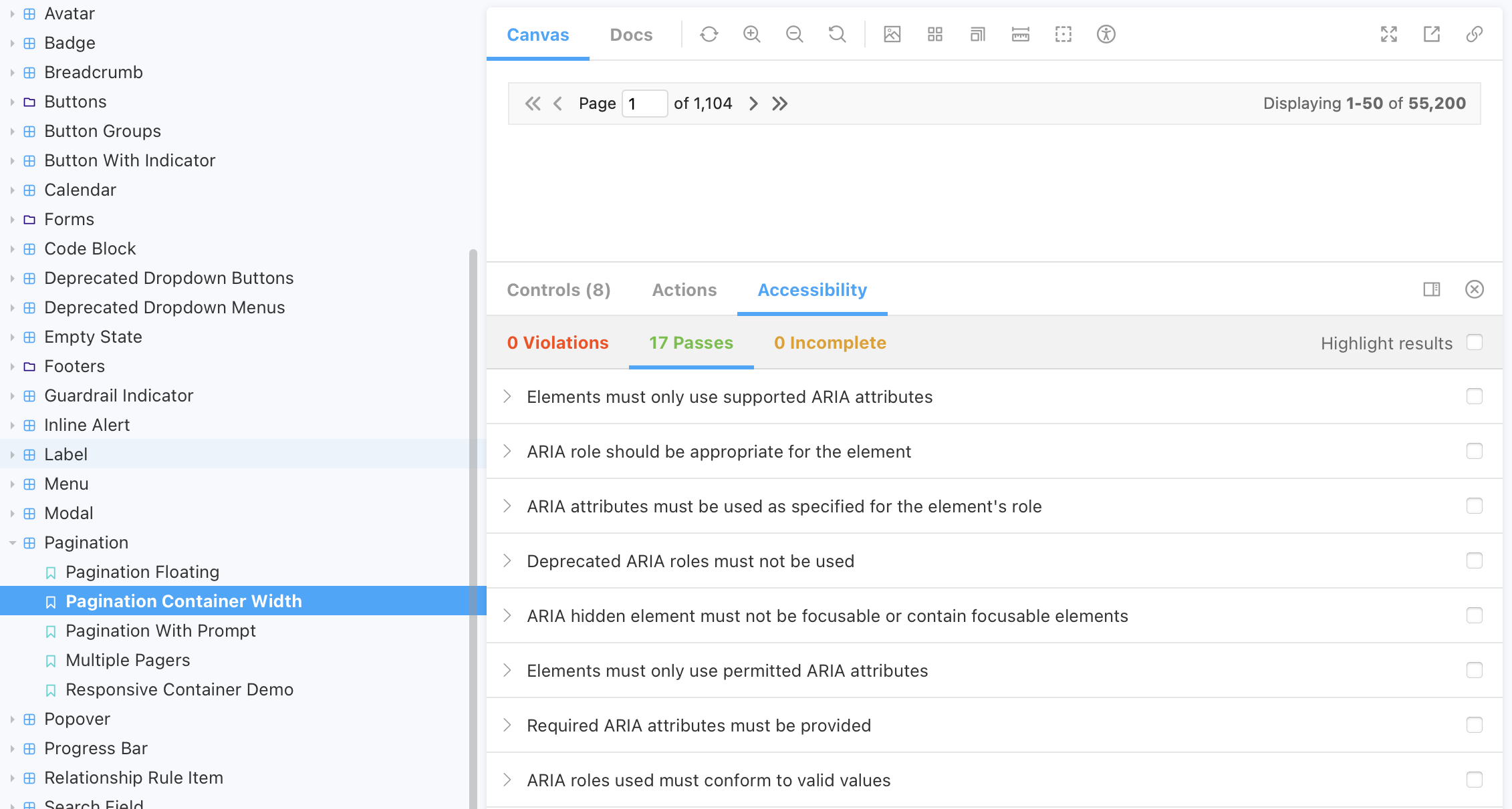Go to next page in pager
This screenshot has width=1512, height=809.
[x=753, y=104]
